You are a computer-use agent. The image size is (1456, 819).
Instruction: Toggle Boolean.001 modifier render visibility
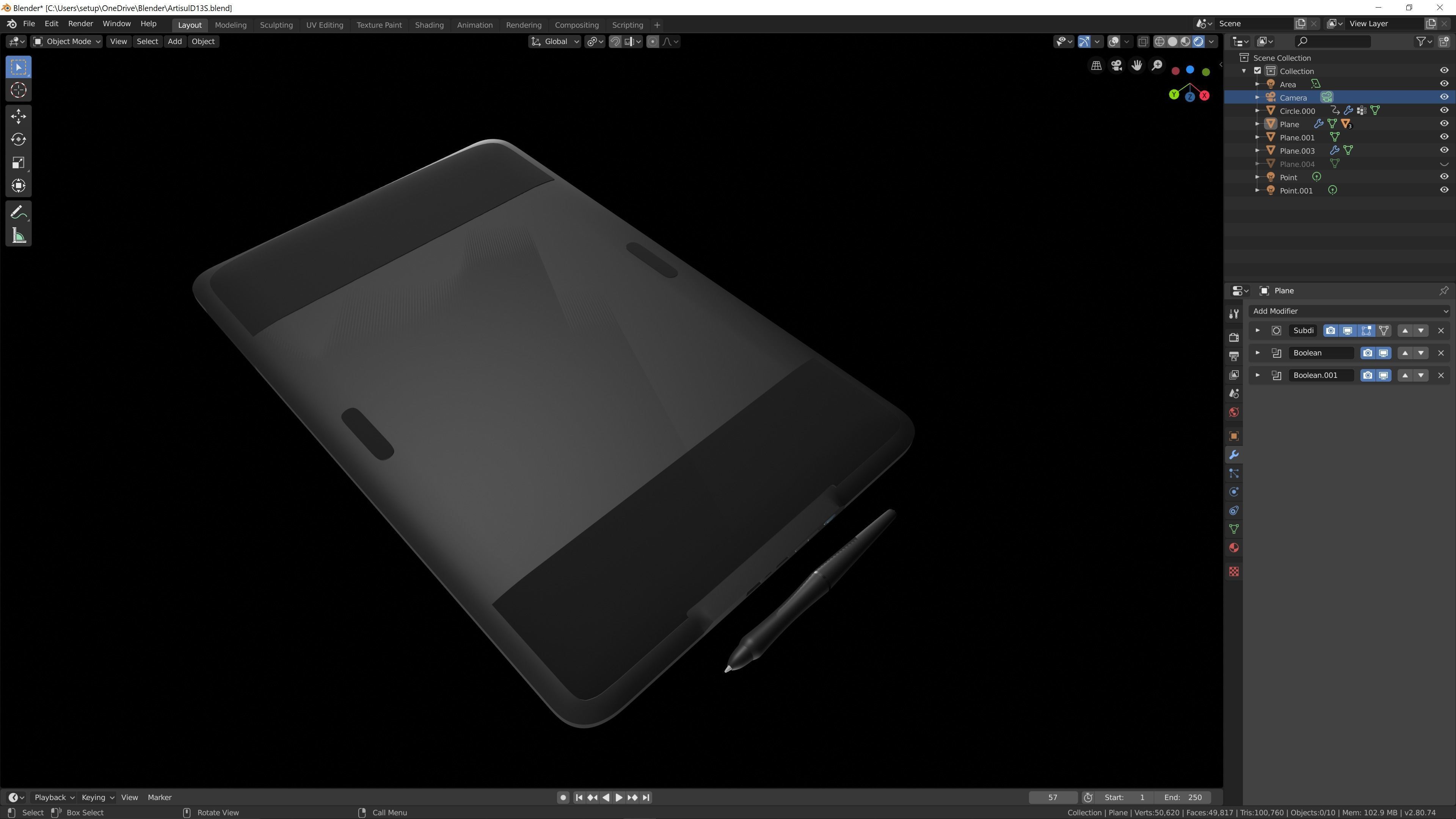tap(1367, 376)
